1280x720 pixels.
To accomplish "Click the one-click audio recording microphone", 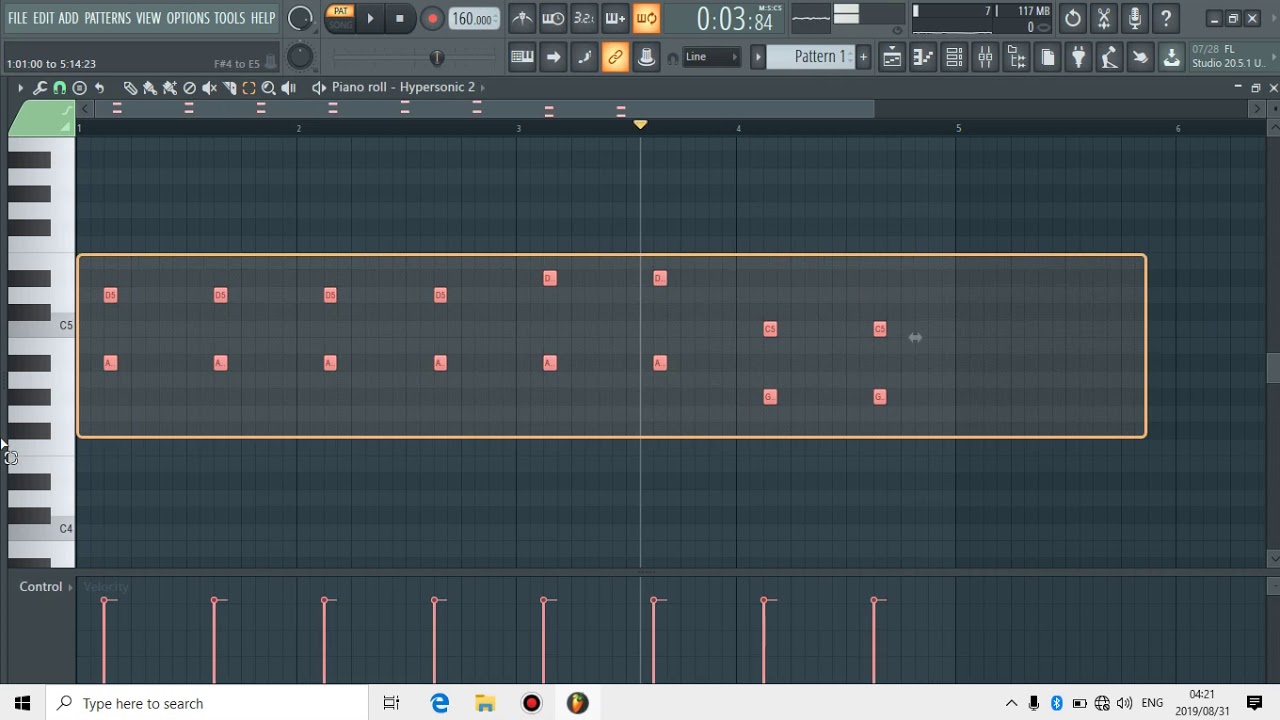I will 1134,18.
